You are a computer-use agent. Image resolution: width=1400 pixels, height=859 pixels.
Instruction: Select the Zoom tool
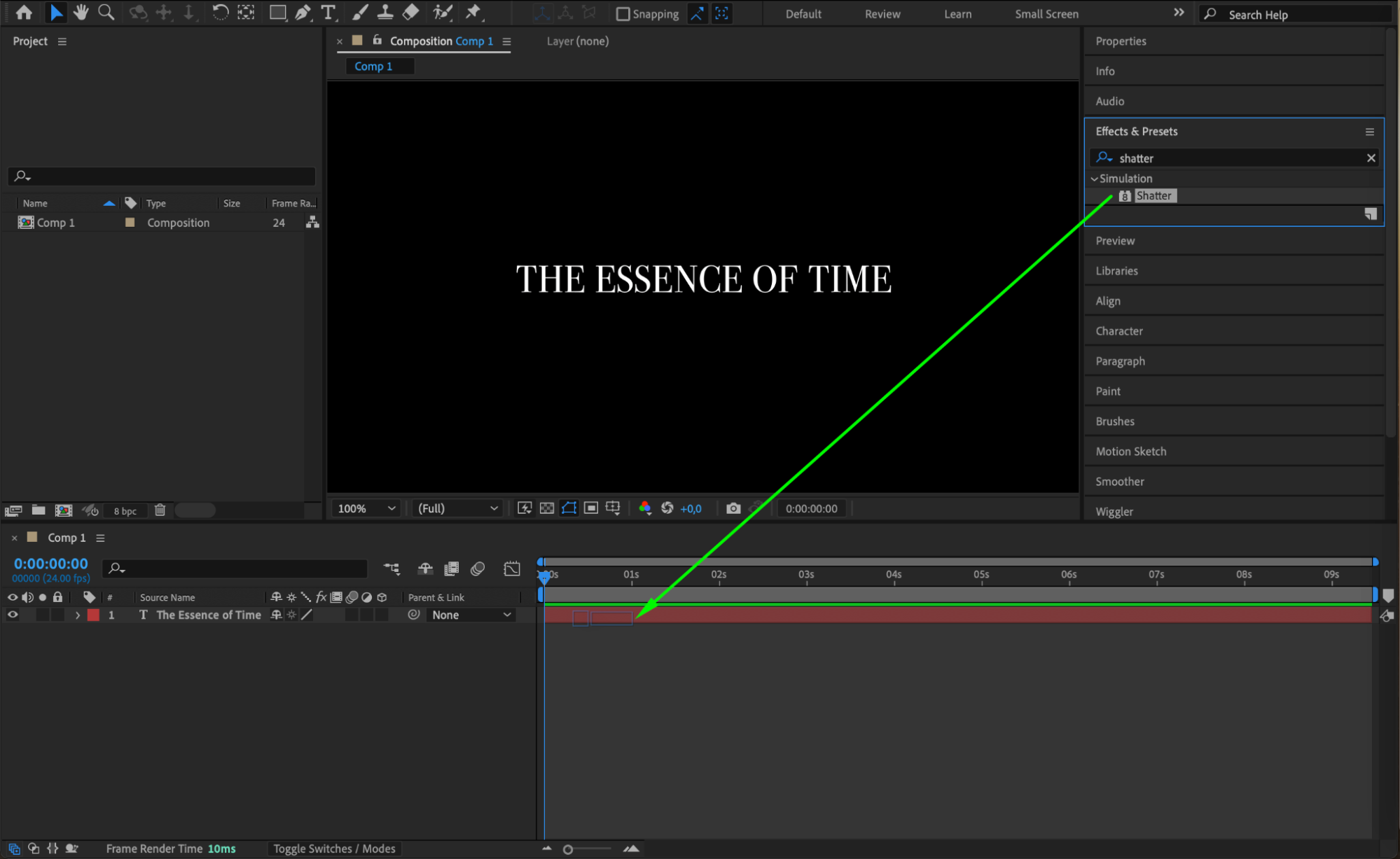click(106, 12)
